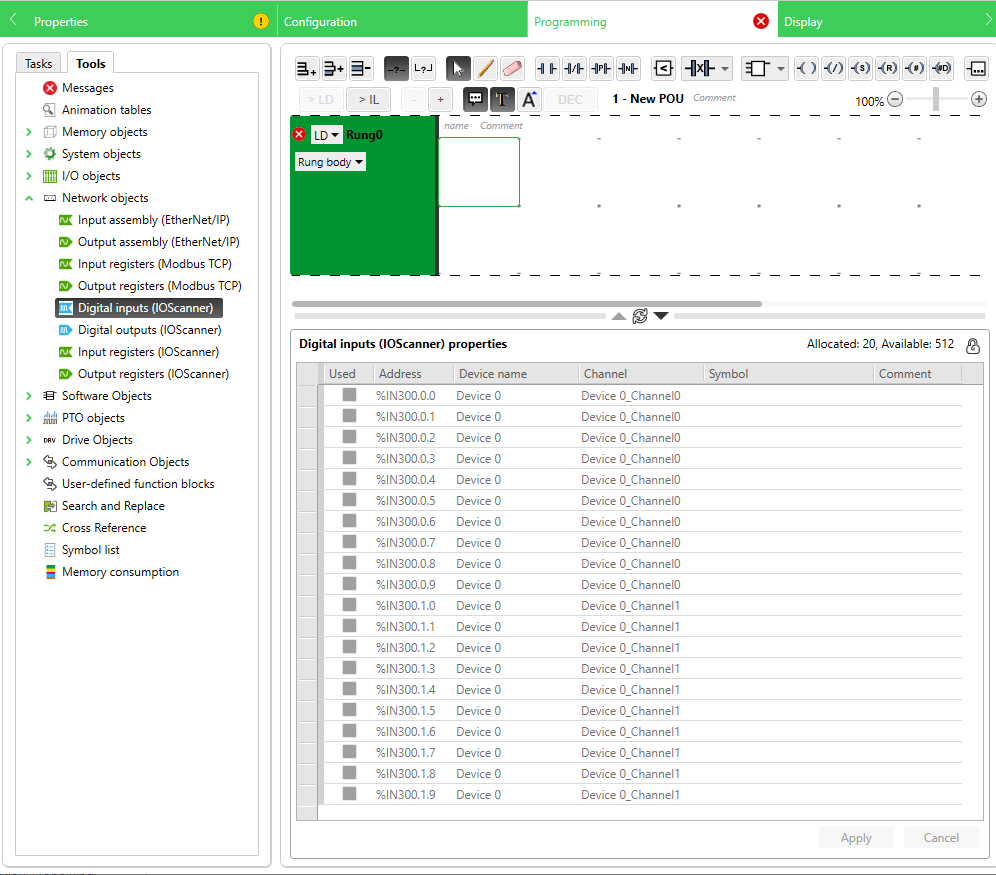Viewport: 996px width, 875px height.
Task: Open the Rung body dropdown
Action: click(330, 162)
